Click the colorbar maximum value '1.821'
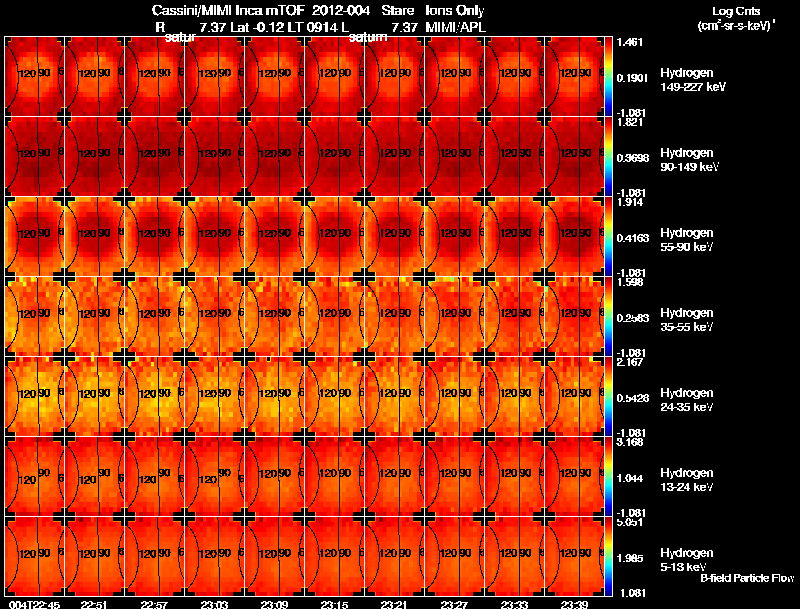 [630, 122]
